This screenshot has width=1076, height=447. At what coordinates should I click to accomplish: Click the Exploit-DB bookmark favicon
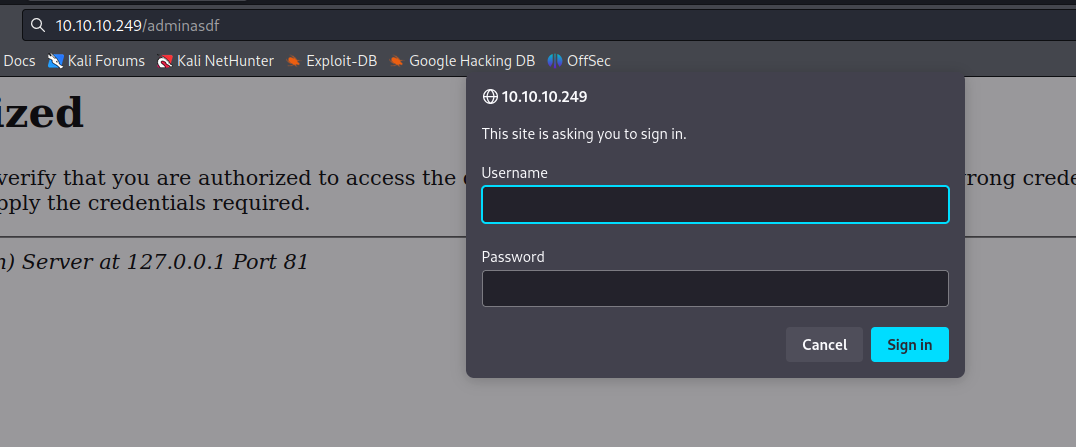(293, 61)
